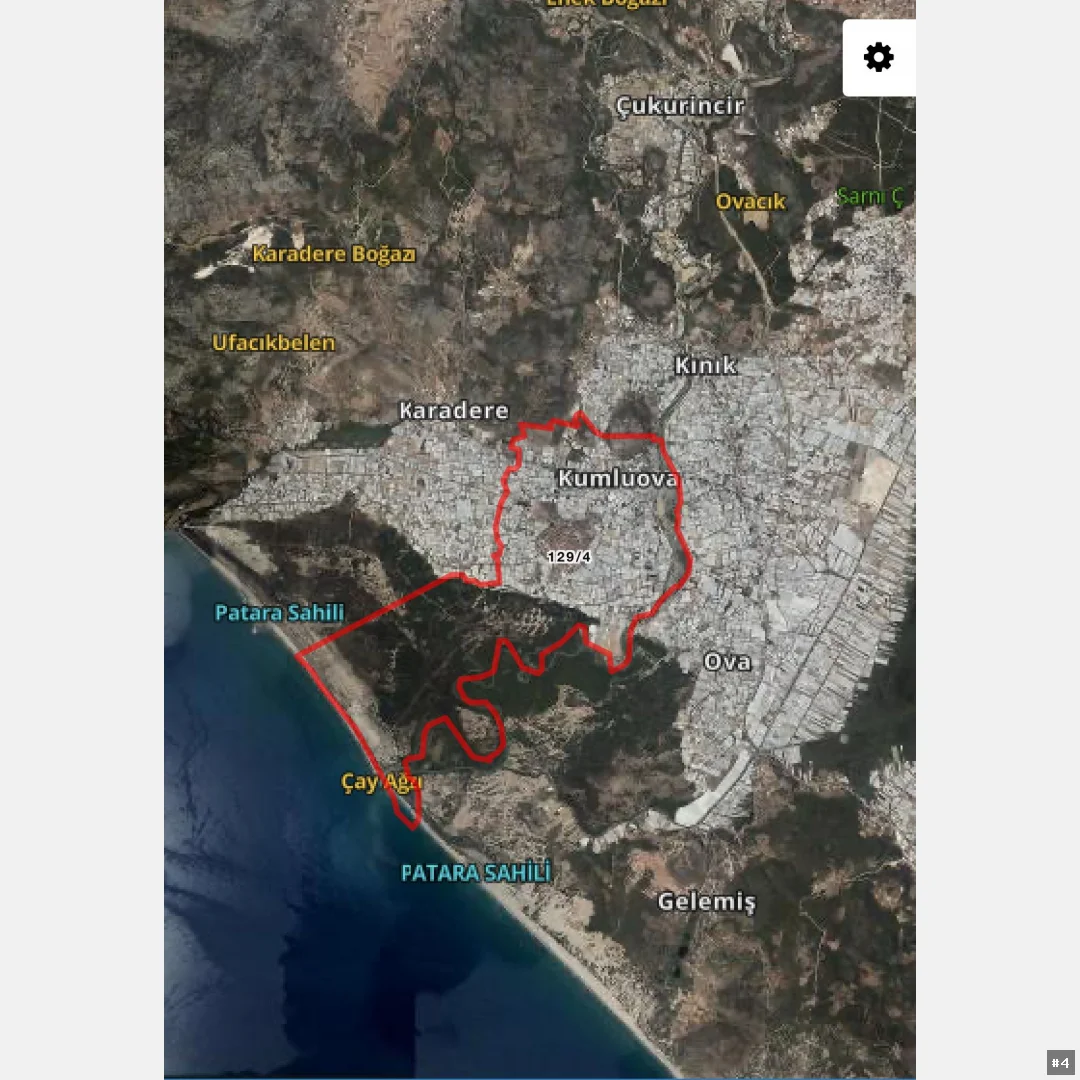Click the red boundary tip near Çay Ağzı

pyautogui.click(x=413, y=825)
